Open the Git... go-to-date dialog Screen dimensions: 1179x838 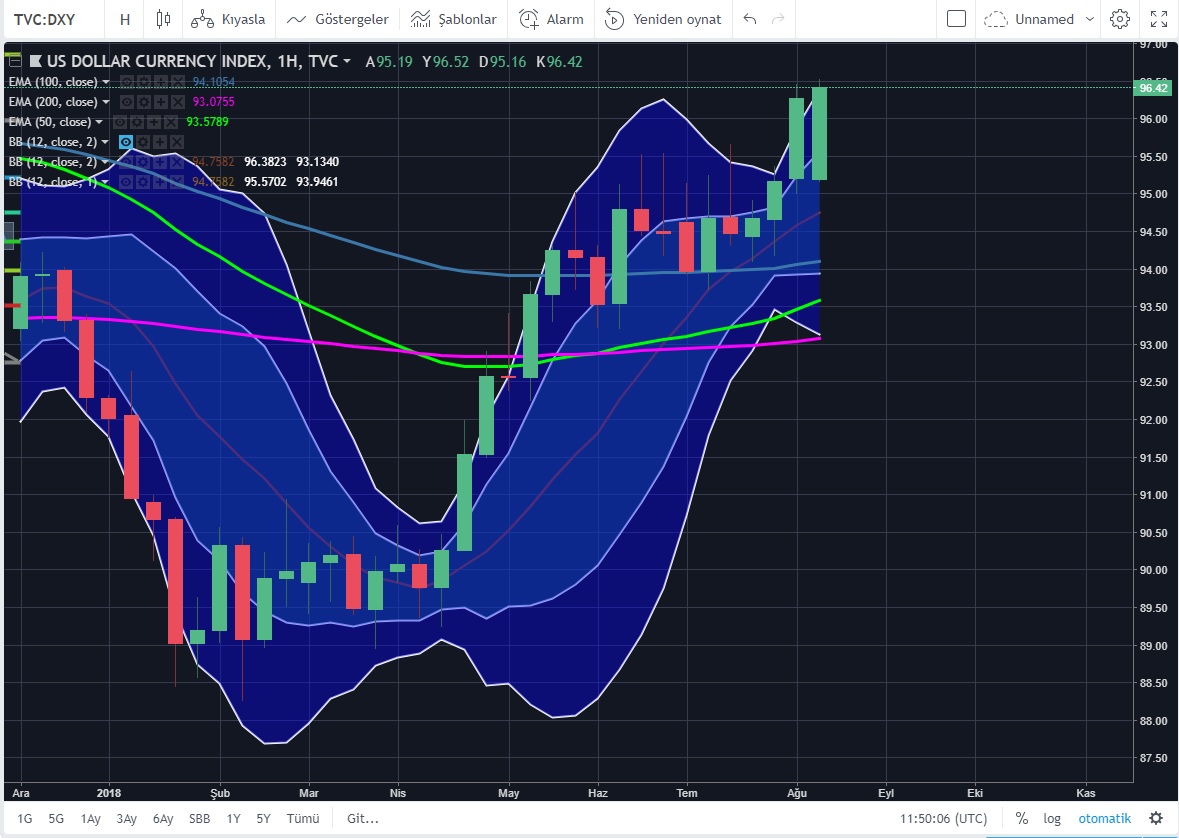click(362, 818)
